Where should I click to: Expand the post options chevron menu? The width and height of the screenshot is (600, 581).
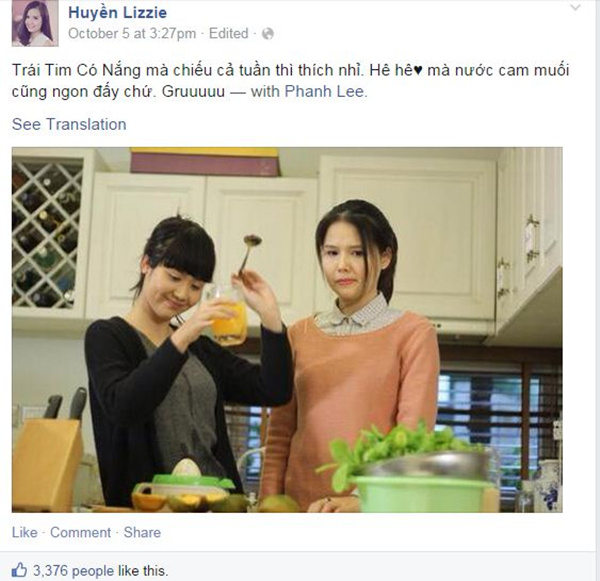tap(576, 7)
